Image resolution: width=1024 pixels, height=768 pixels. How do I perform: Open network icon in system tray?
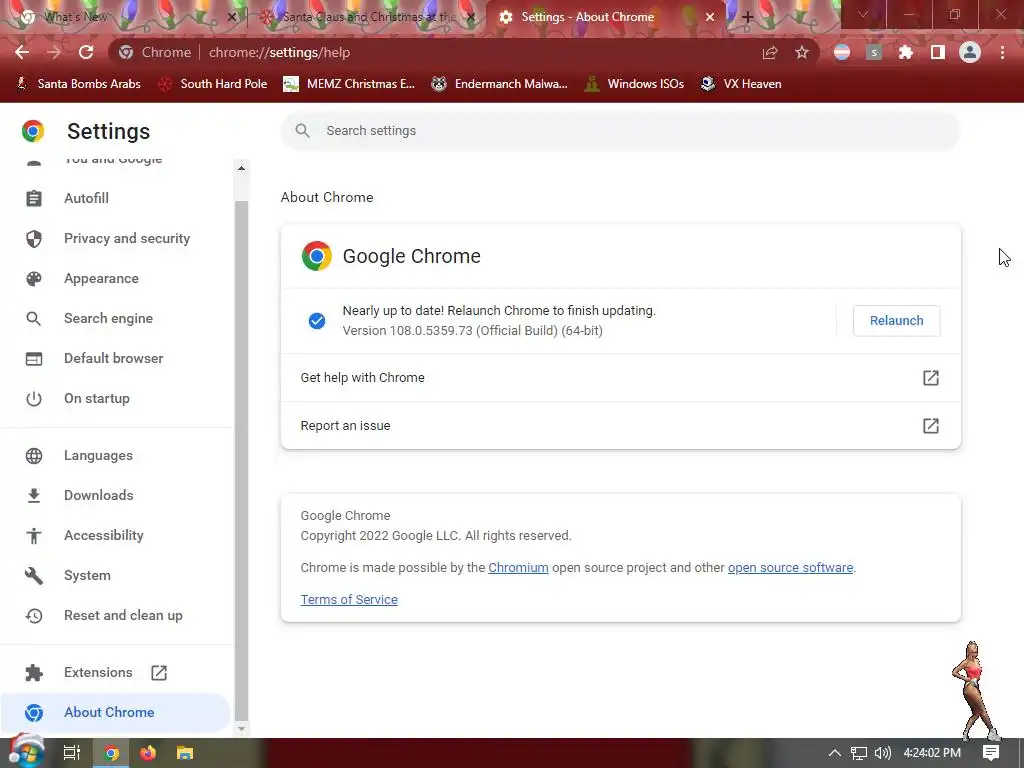859,753
